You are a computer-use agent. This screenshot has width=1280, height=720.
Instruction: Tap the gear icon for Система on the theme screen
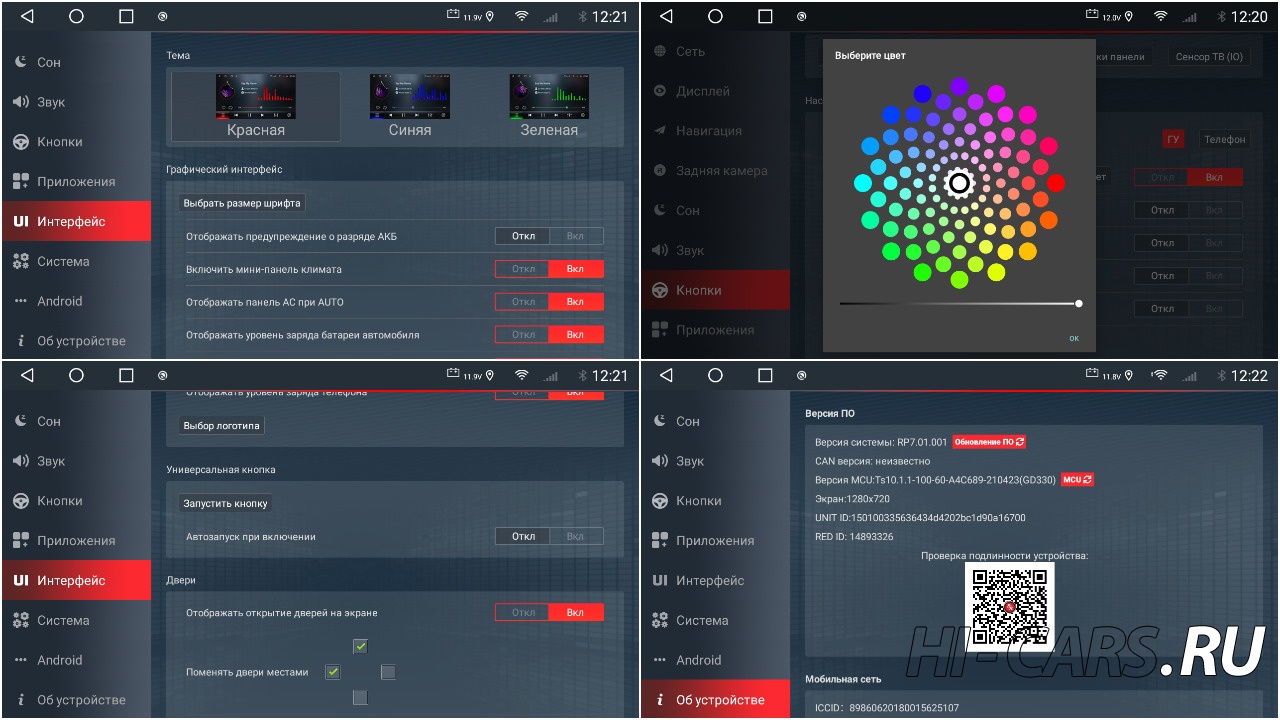20,262
